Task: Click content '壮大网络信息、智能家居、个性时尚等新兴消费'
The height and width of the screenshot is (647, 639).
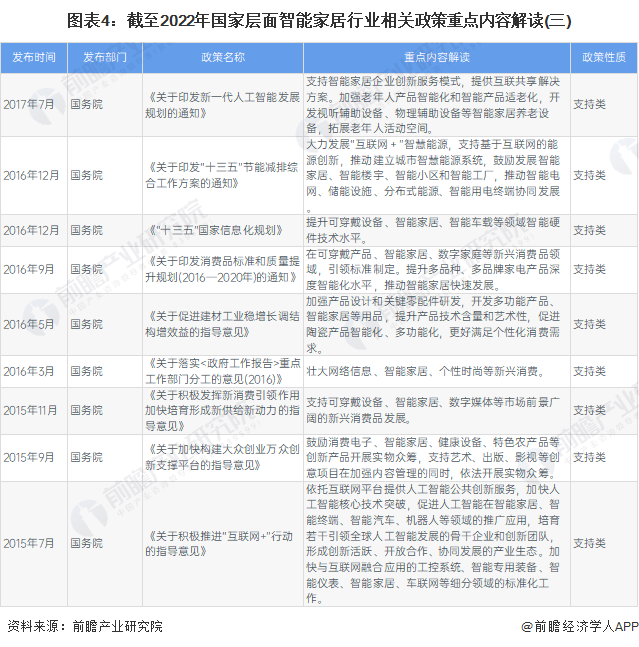Action: pos(425,371)
